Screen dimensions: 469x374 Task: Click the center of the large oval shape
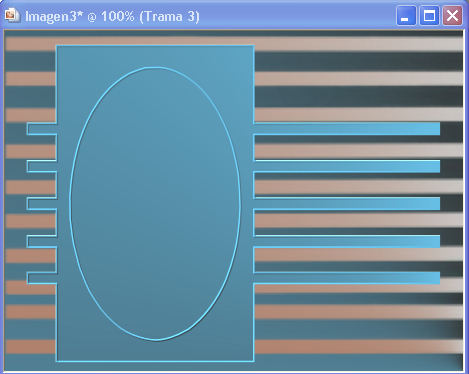155,204
